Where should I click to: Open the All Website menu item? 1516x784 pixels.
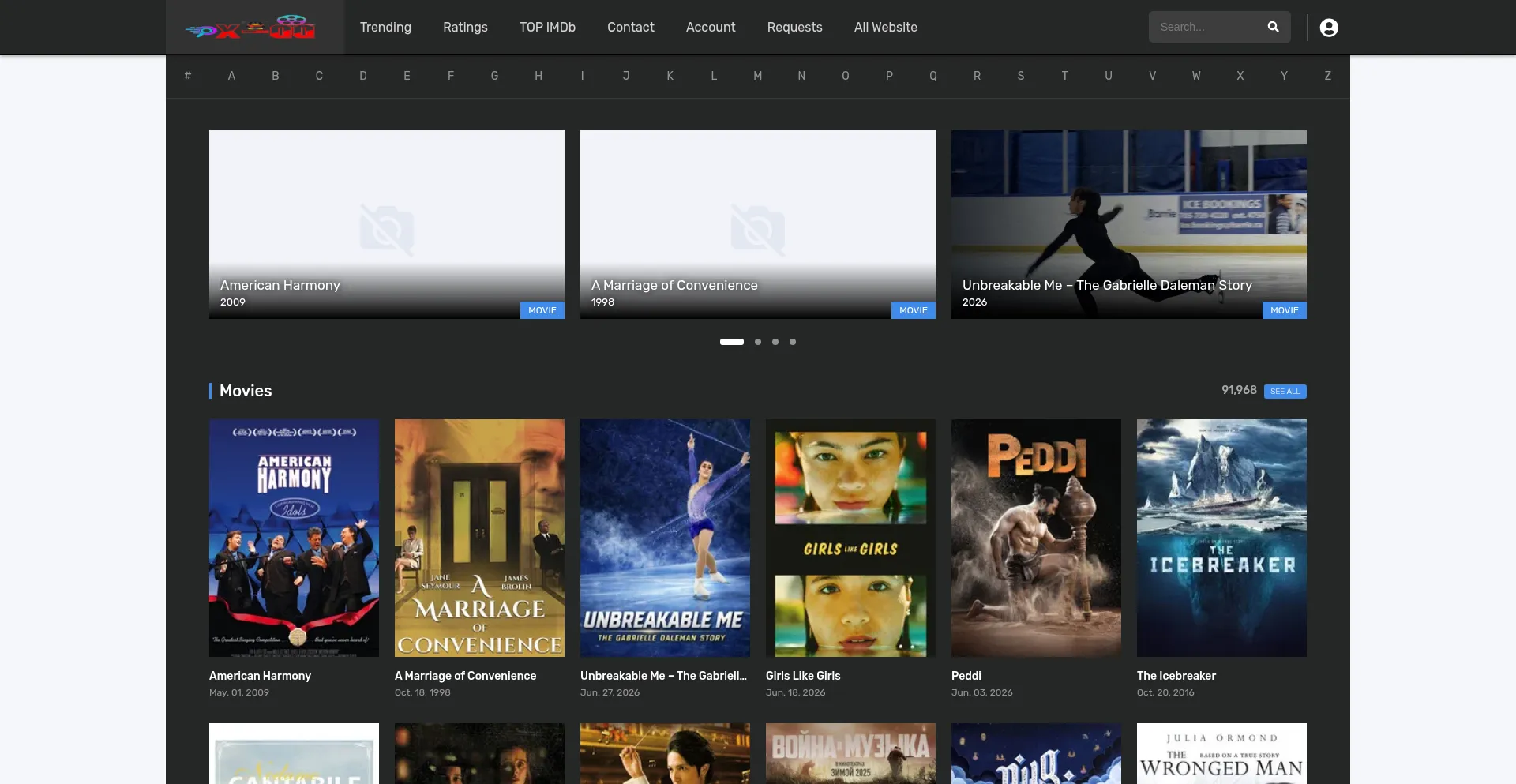click(886, 27)
